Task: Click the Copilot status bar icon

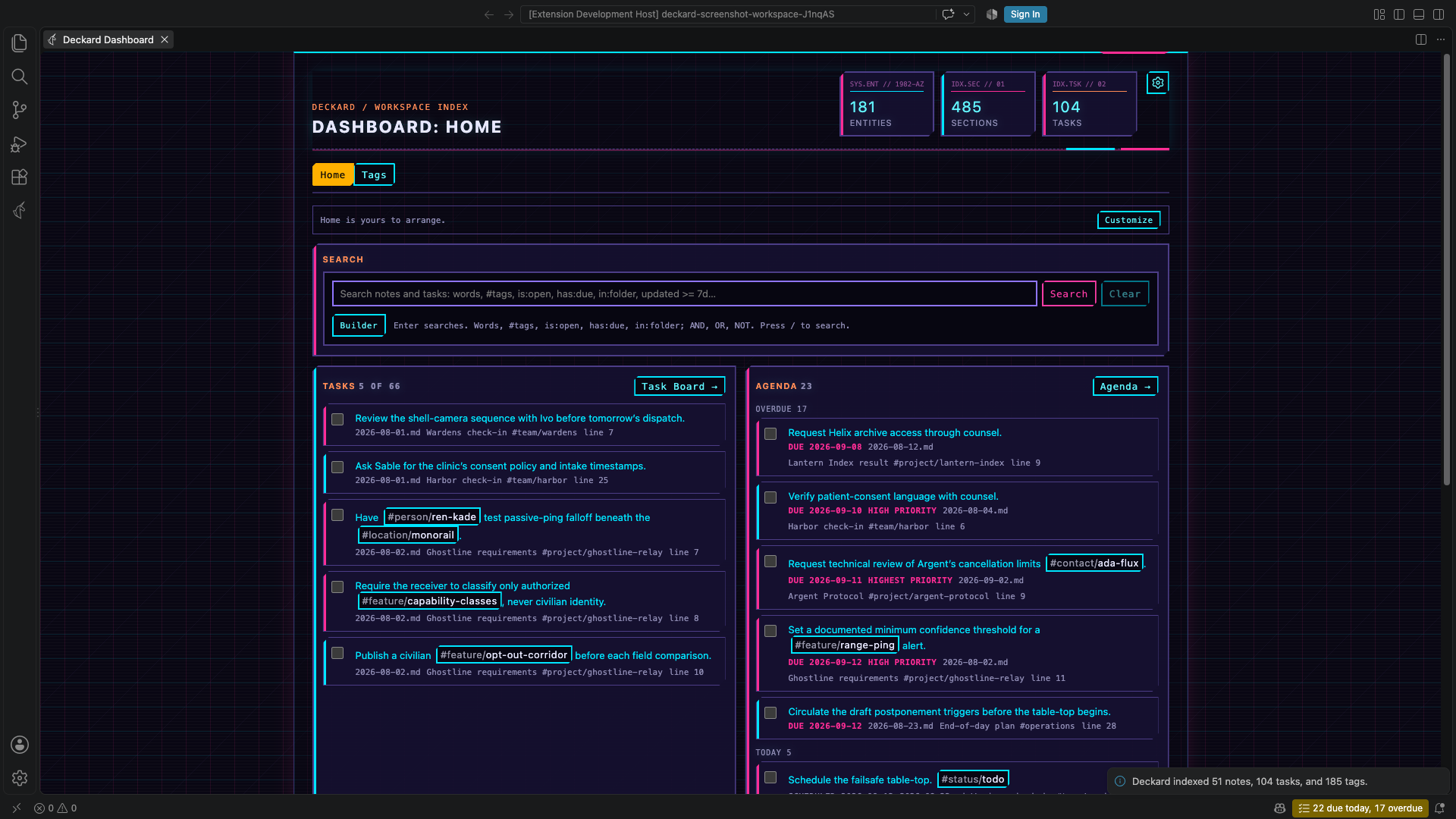Action: [x=1280, y=808]
